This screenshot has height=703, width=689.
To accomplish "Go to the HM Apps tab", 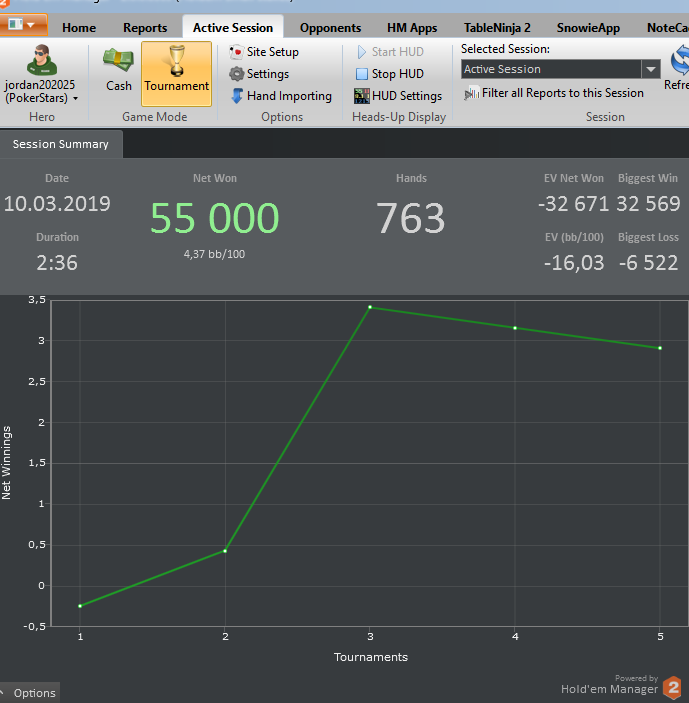I will 412,28.
